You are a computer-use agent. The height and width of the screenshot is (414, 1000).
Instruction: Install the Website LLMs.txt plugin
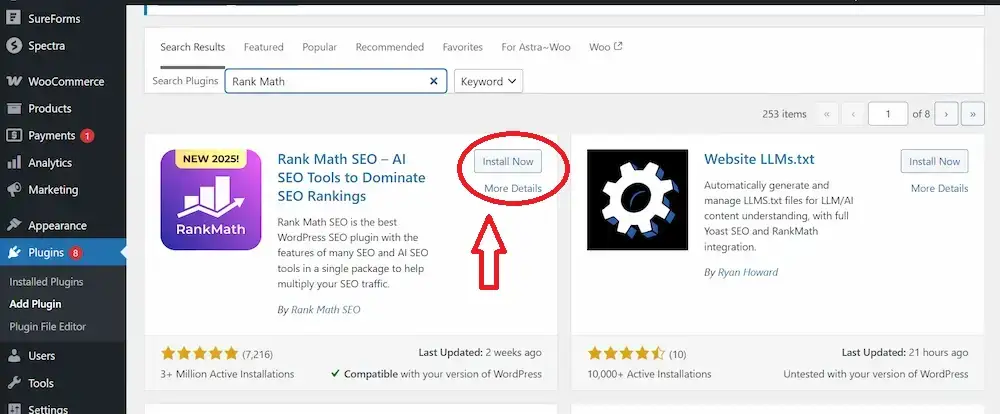pos(934,161)
